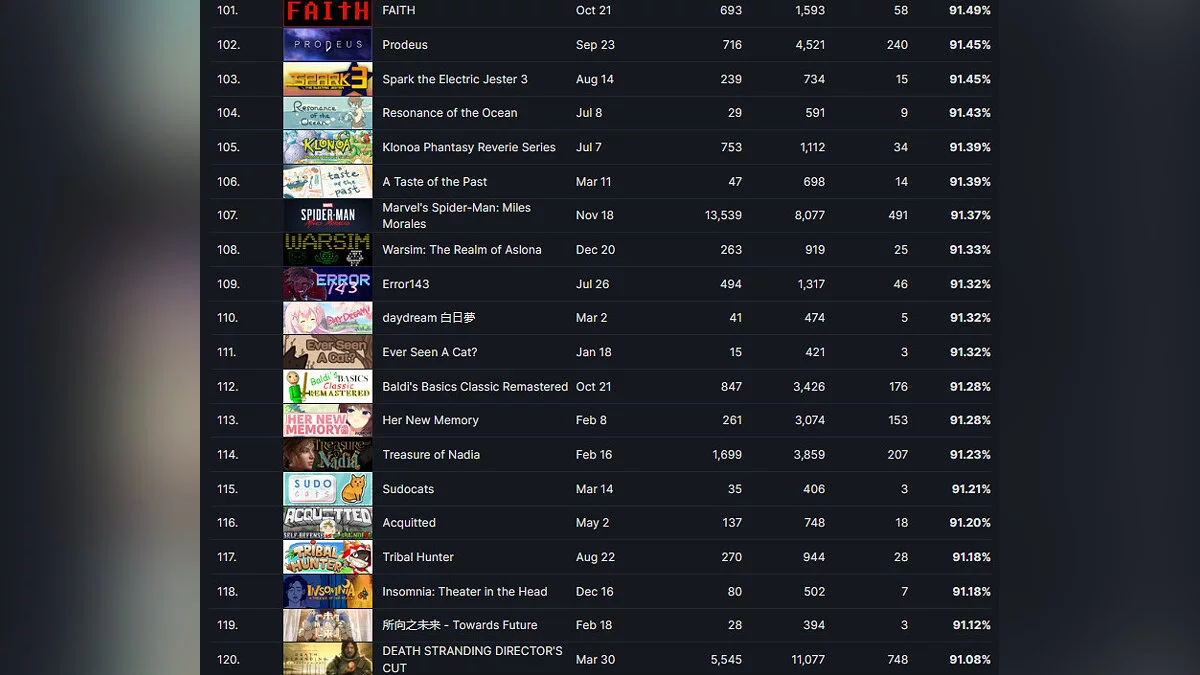Open the Tribal Hunter thumbnail image
1200x675 pixels.
pyautogui.click(x=328, y=557)
